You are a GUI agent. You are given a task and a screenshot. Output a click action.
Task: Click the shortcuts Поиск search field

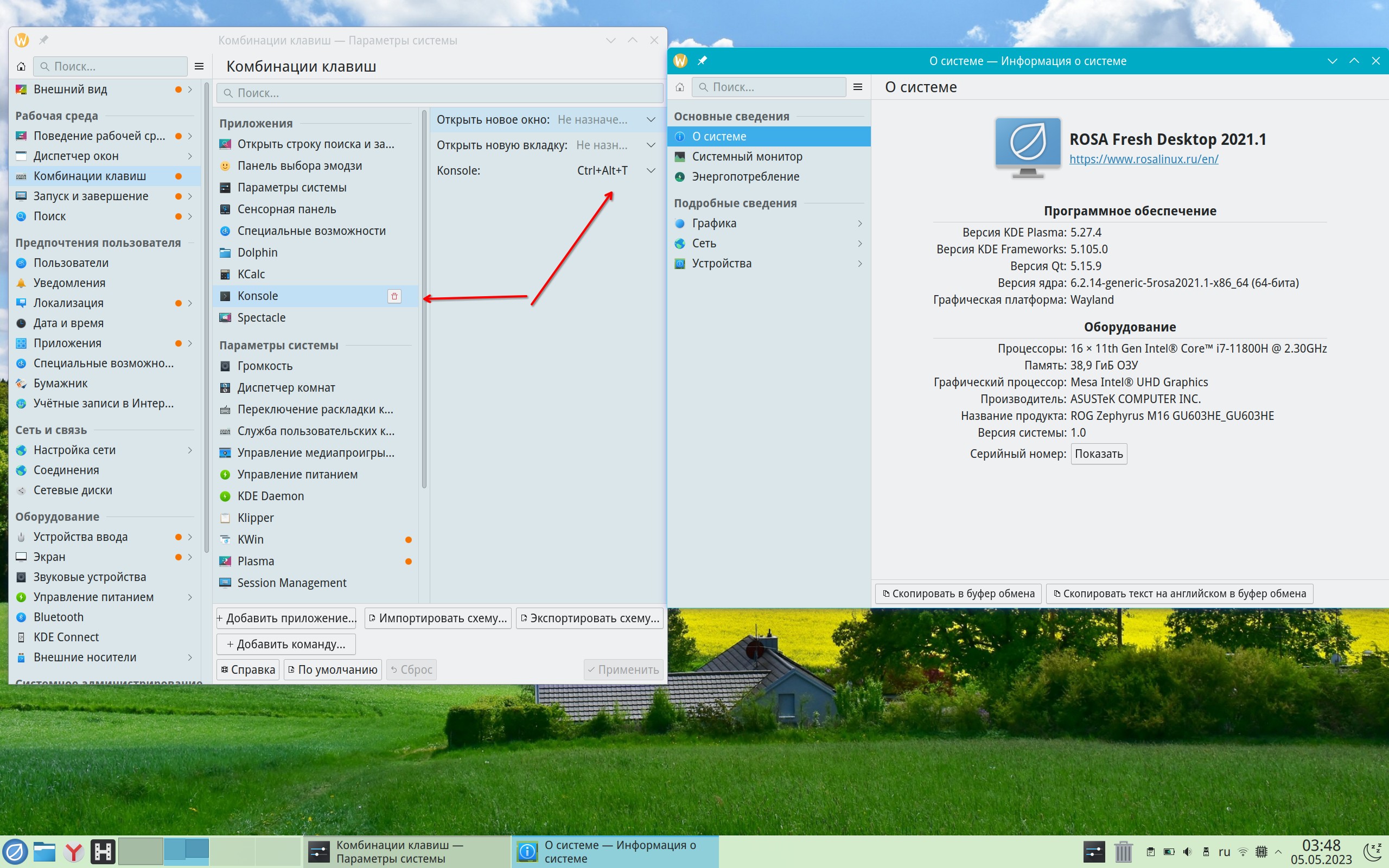[439, 93]
